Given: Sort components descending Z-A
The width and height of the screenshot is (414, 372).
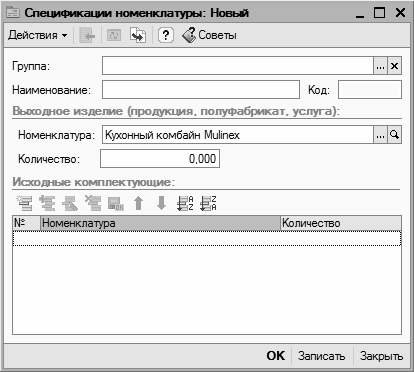Looking at the screenshot, I should click(208, 203).
